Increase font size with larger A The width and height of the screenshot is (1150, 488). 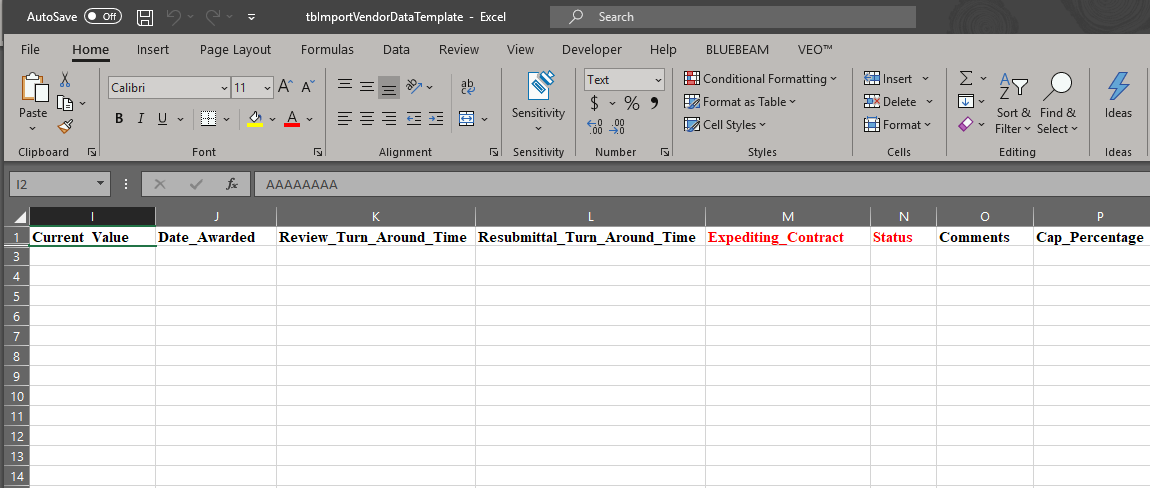tap(285, 87)
